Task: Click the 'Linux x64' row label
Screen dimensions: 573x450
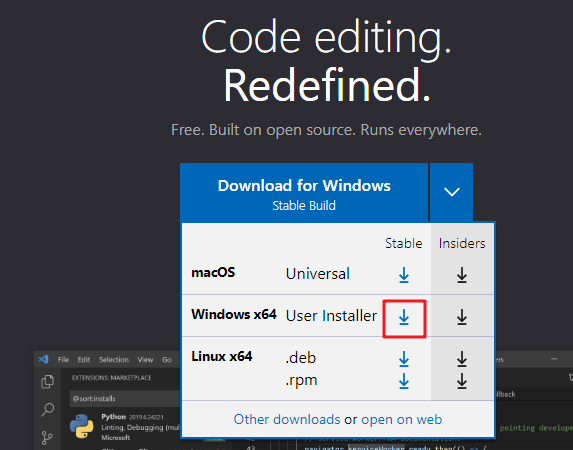Action: click(x=222, y=356)
